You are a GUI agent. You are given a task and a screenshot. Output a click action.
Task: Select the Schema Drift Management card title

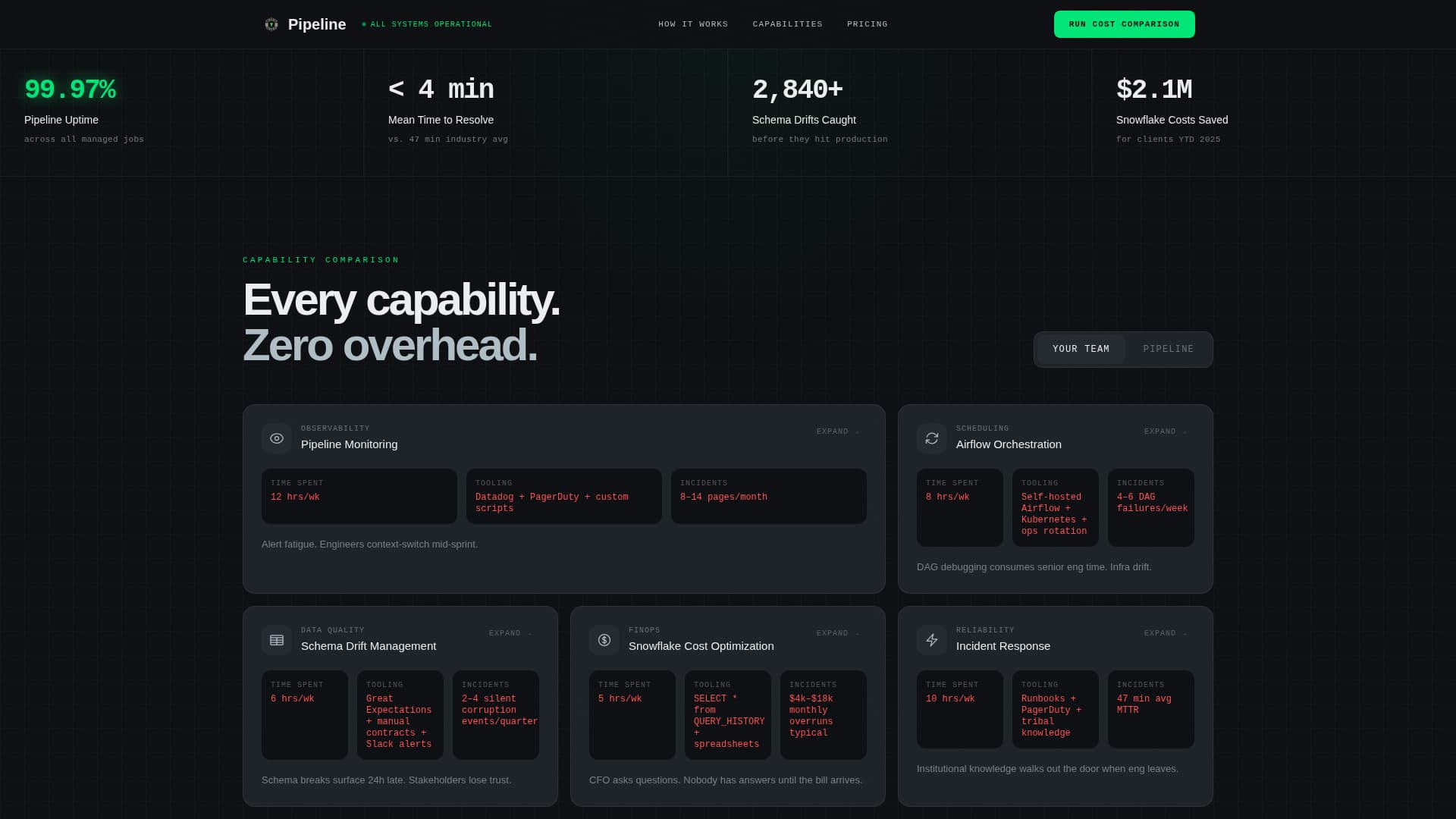[x=369, y=646]
